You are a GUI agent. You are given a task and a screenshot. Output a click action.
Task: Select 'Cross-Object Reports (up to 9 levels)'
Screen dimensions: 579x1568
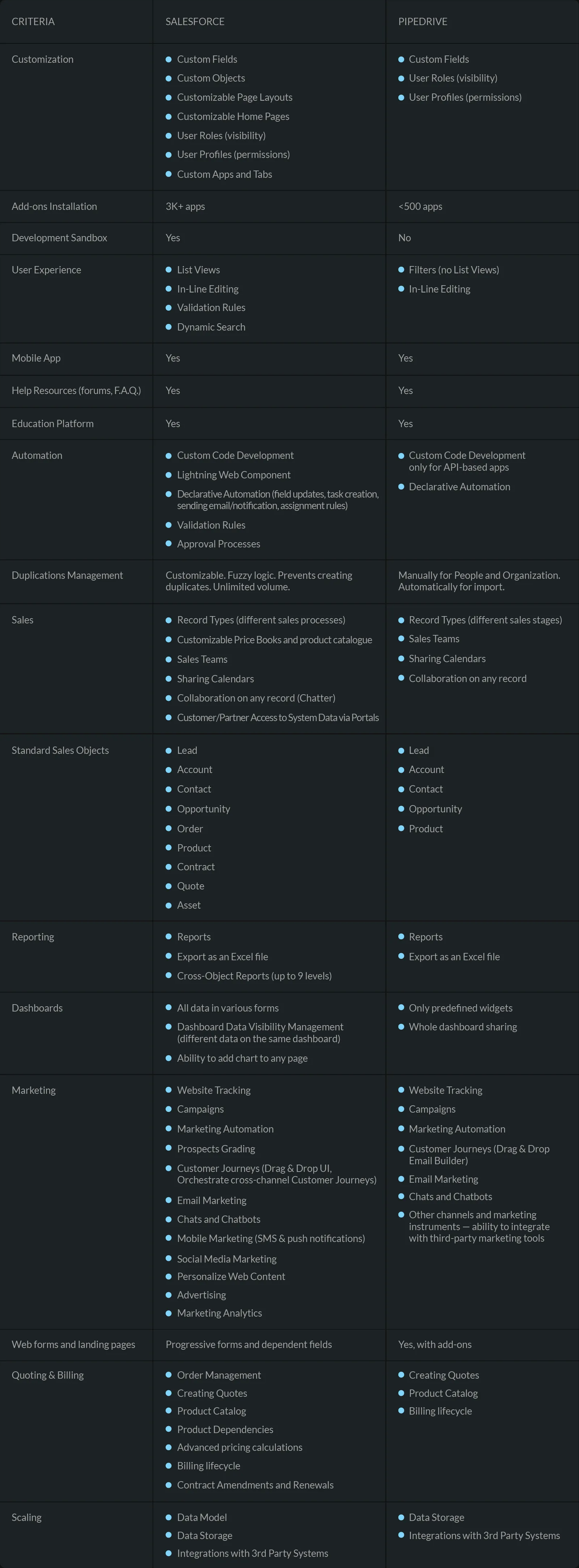click(x=254, y=976)
